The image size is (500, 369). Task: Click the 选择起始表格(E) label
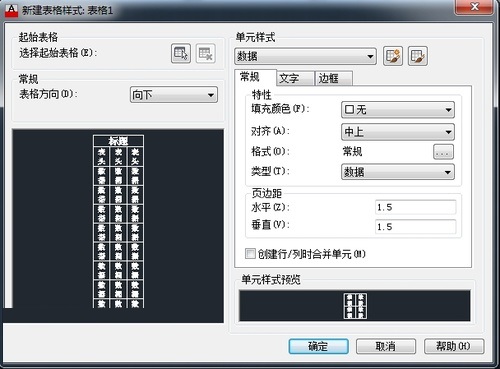pyautogui.click(x=58, y=53)
